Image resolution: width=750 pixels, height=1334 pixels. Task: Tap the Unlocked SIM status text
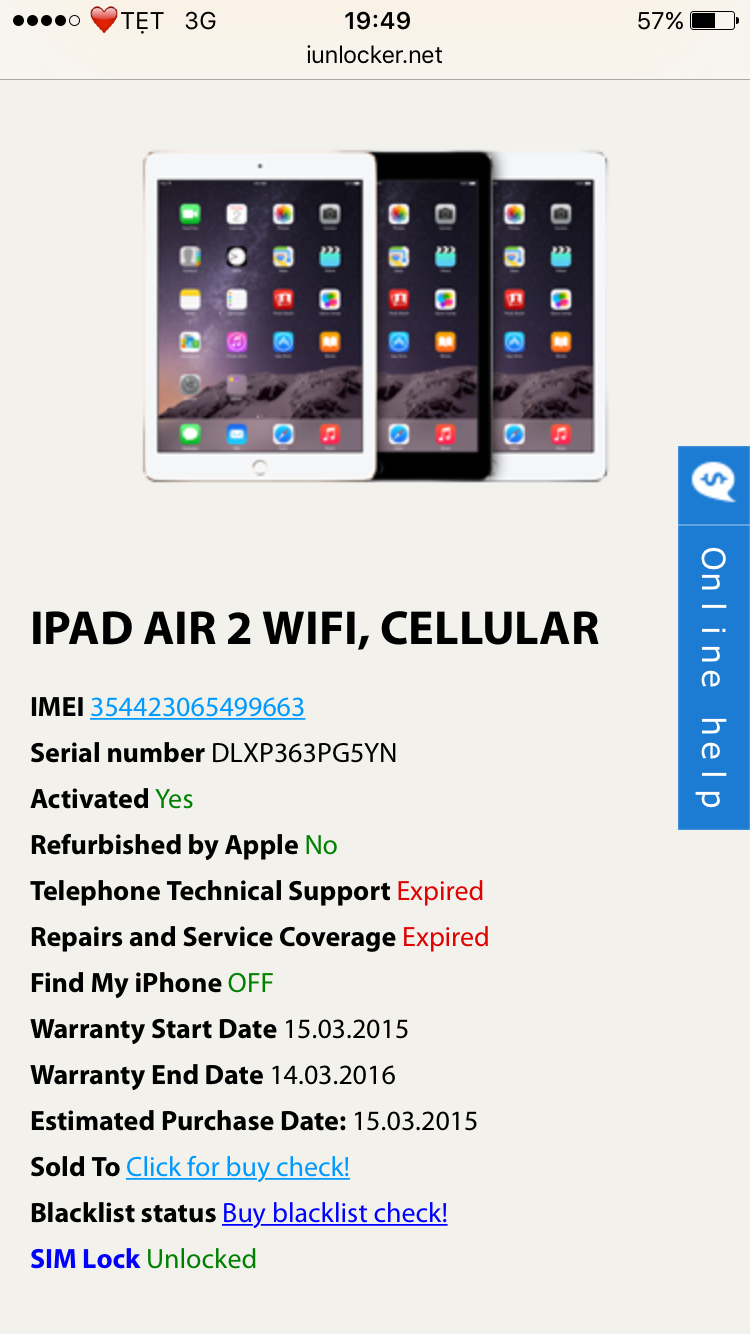click(201, 1259)
